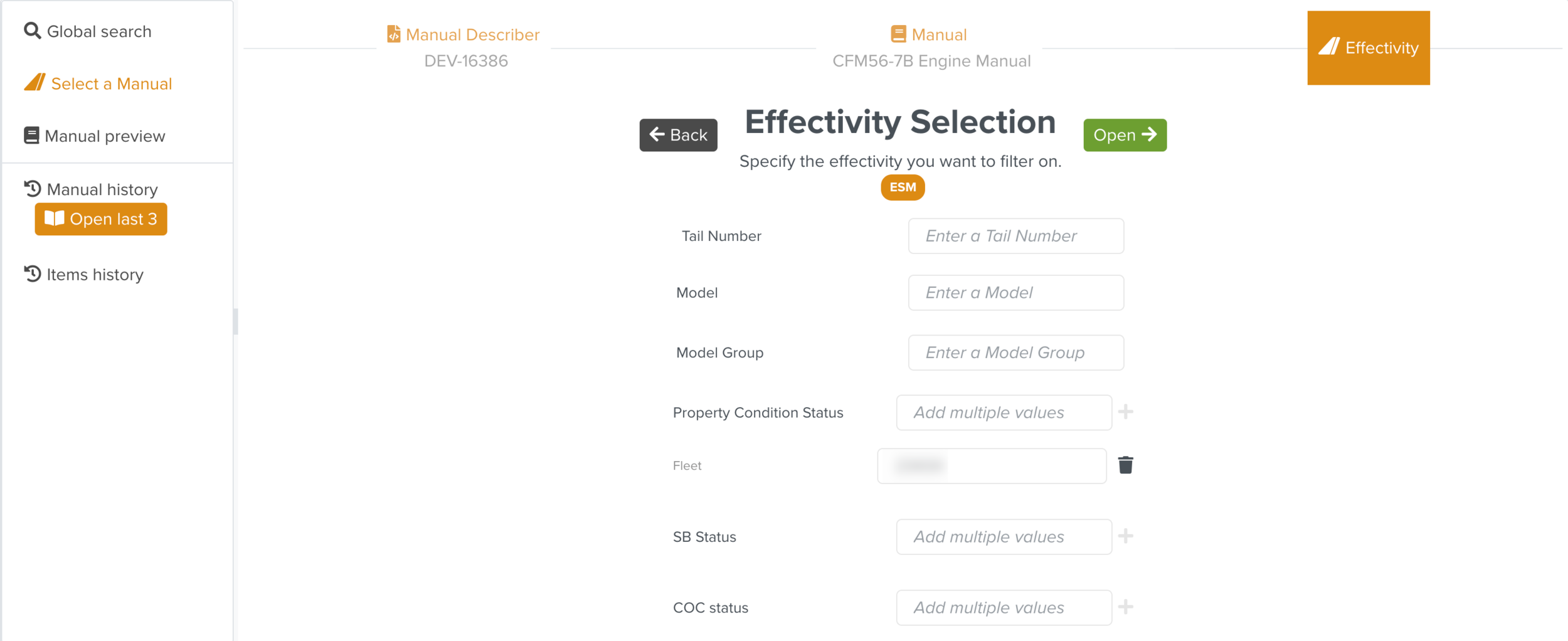The height and width of the screenshot is (641, 1568).
Task: Click the Items history clock icon
Action: [x=32, y=274]
